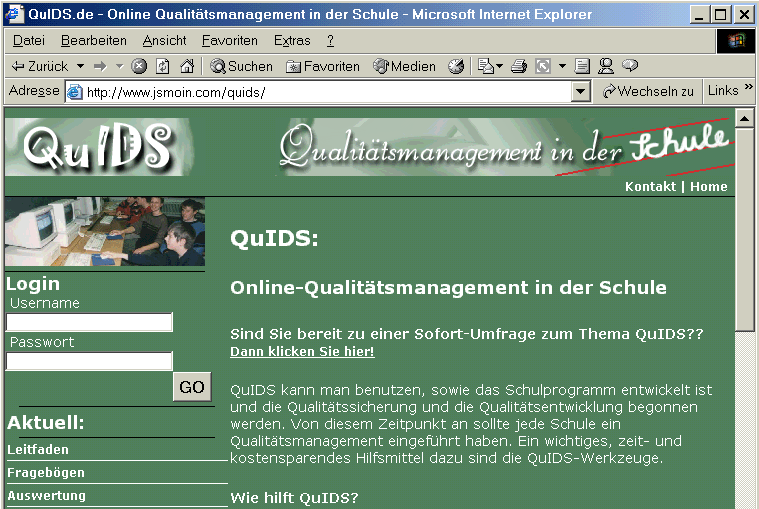
Task: Click the students at computers photo
Action: [x=105, y=231]
